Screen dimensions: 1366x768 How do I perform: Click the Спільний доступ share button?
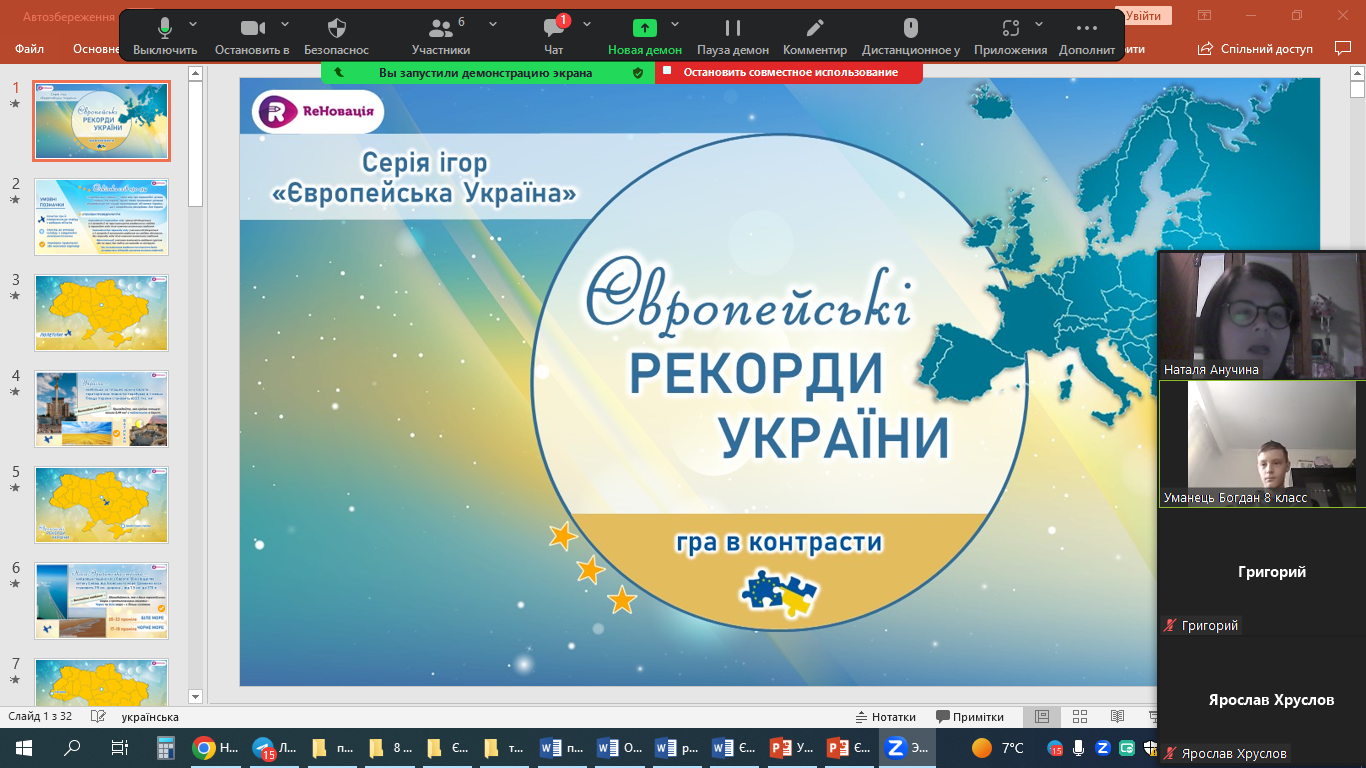1258,48
